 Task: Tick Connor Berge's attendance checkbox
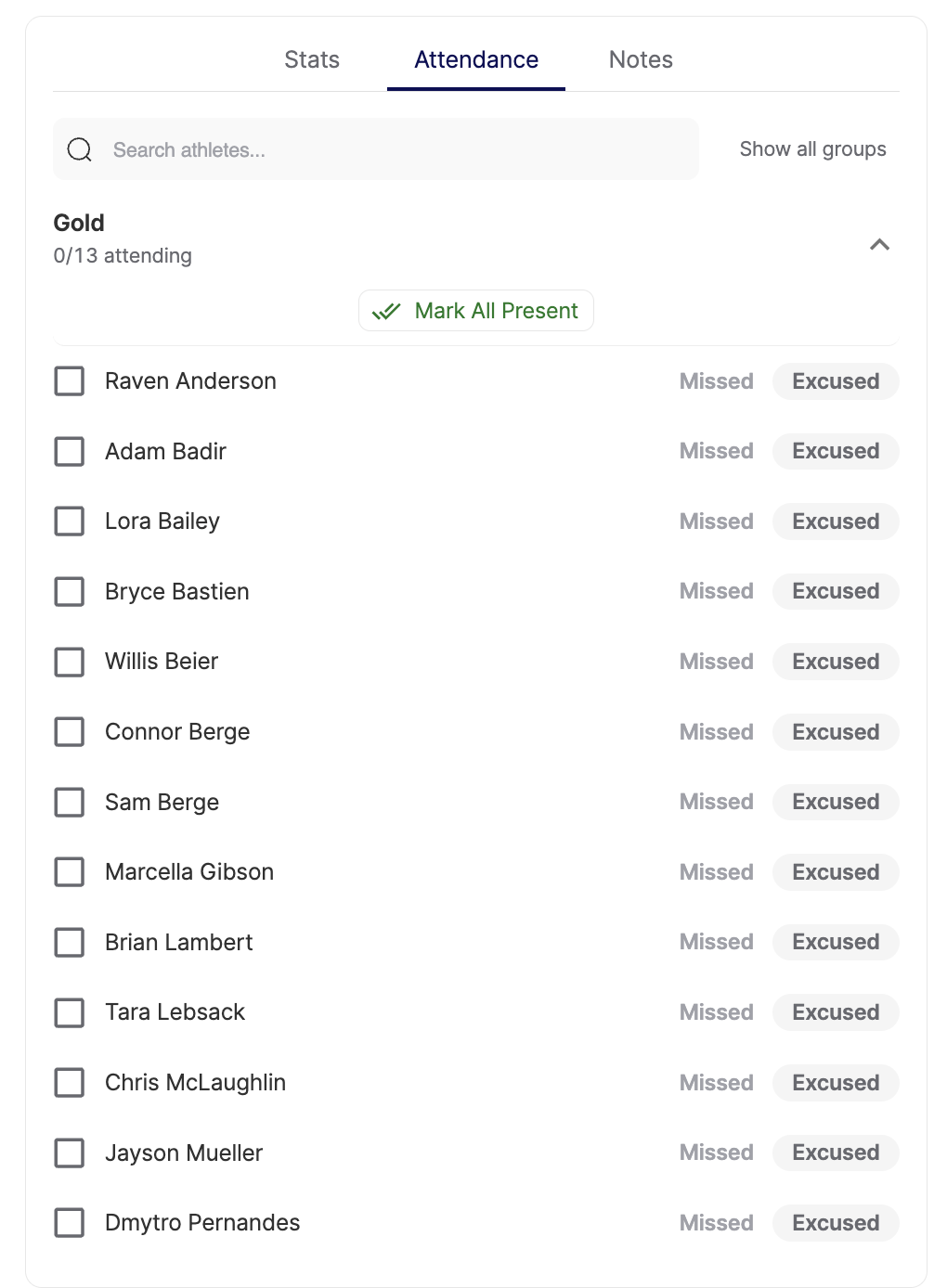[70, 732]
